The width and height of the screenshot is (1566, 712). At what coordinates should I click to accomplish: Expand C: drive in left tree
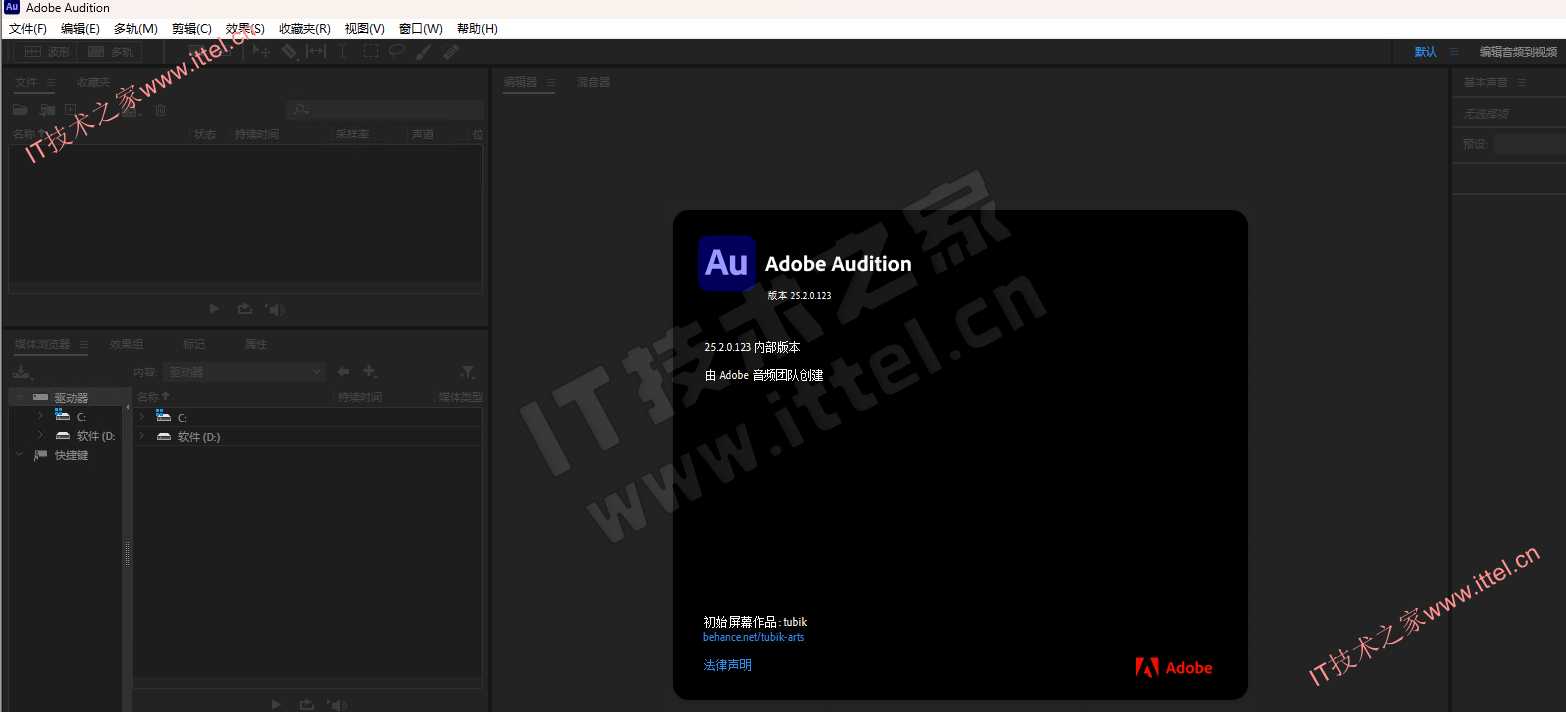40,415
